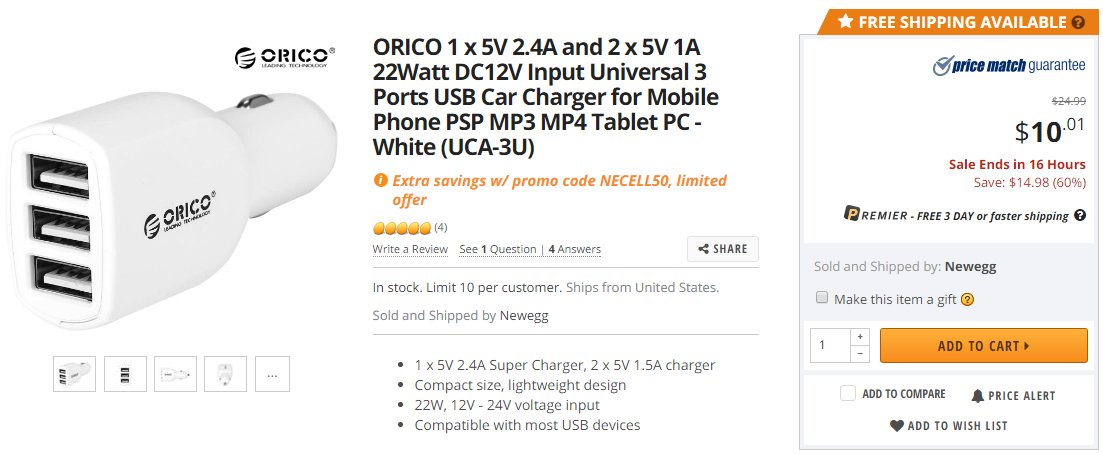
Task: Click the Price Alert bell icon
Action: [x=978, y=396]
